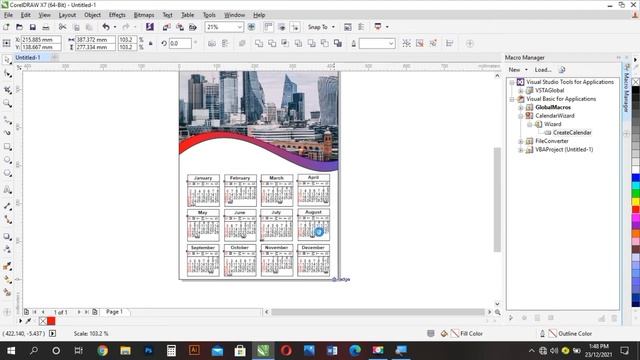Click the Trim shapes icon
This screenshot has width=640, height=360.
(x=272, y=43)
